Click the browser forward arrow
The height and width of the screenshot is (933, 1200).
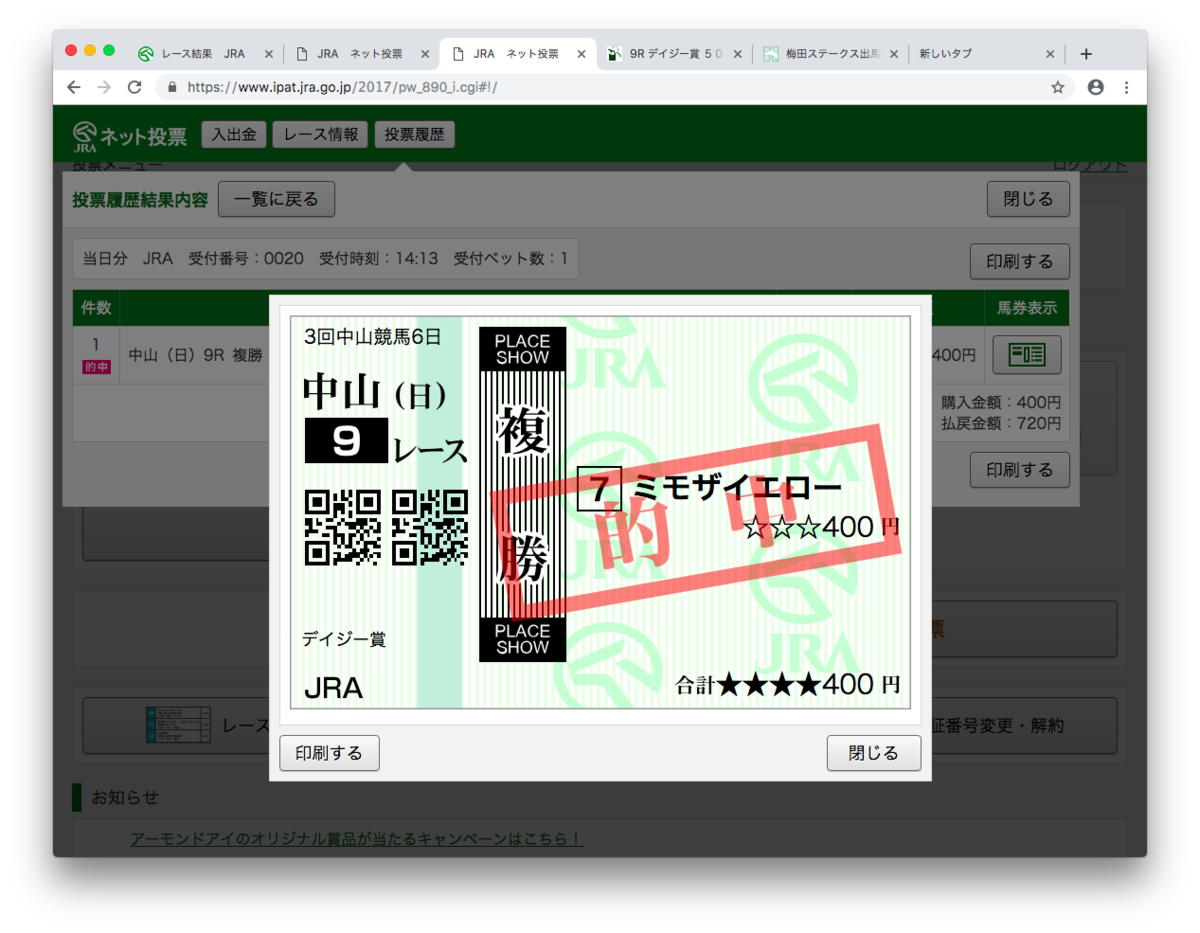104,87
